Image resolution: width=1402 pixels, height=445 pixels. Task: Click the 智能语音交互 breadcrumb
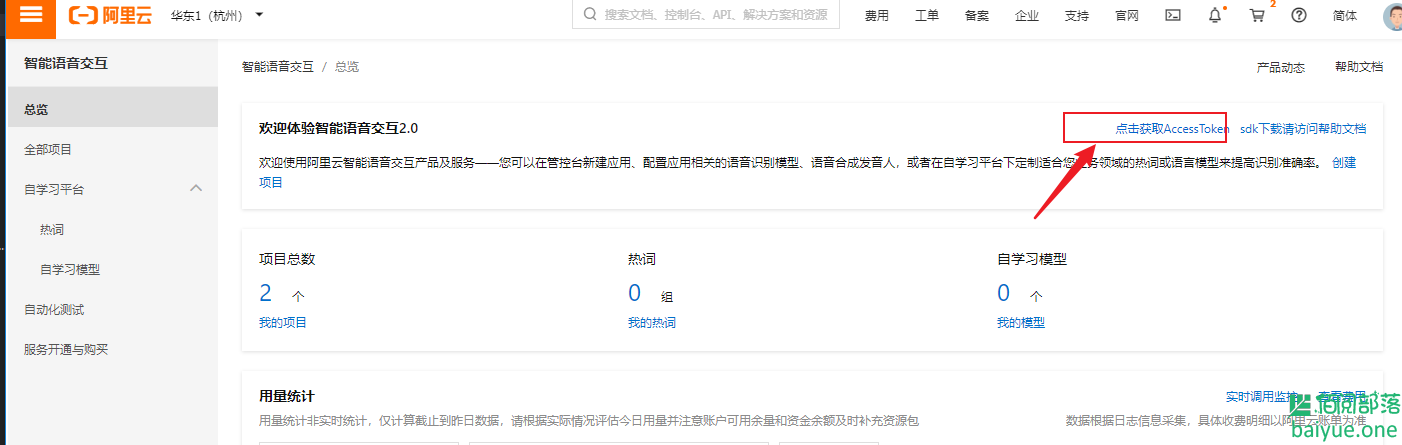tap(277, 67)
